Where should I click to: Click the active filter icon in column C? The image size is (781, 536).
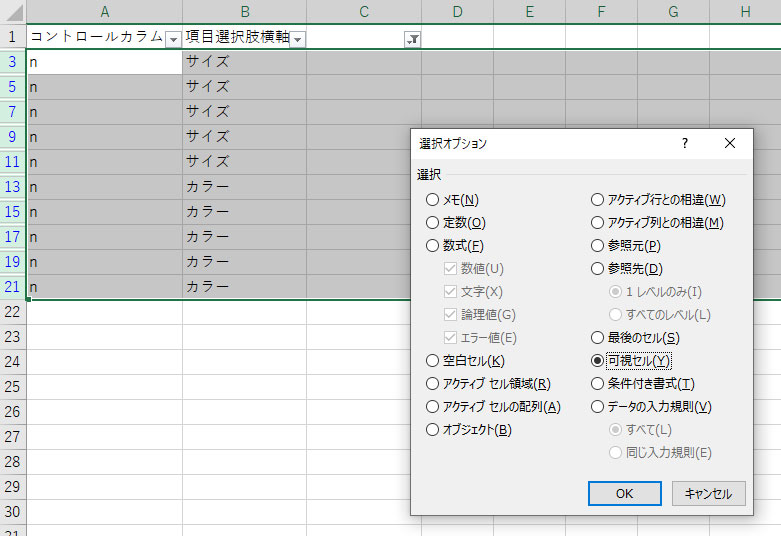[412, 38]
